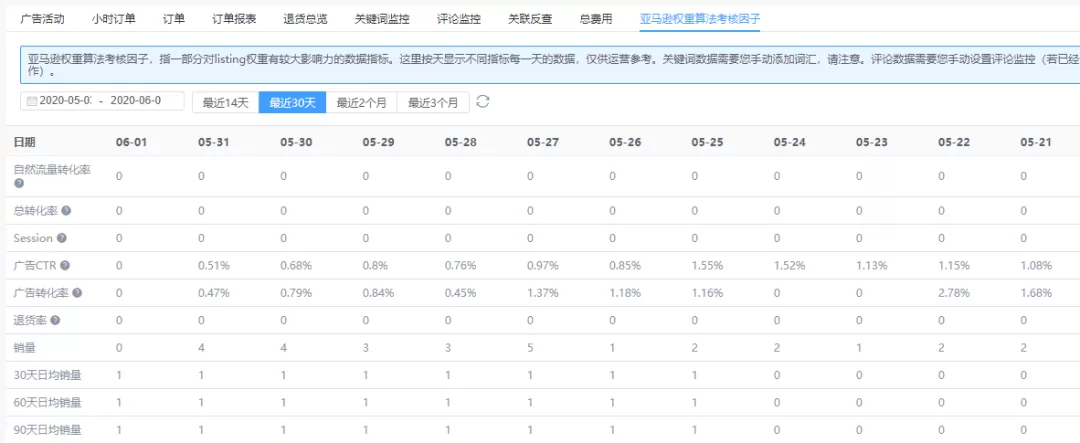Select the 06-01 date column header
Image resolution: width=1080 pixels, height=443 pixels.
click(x=131, y=143)
